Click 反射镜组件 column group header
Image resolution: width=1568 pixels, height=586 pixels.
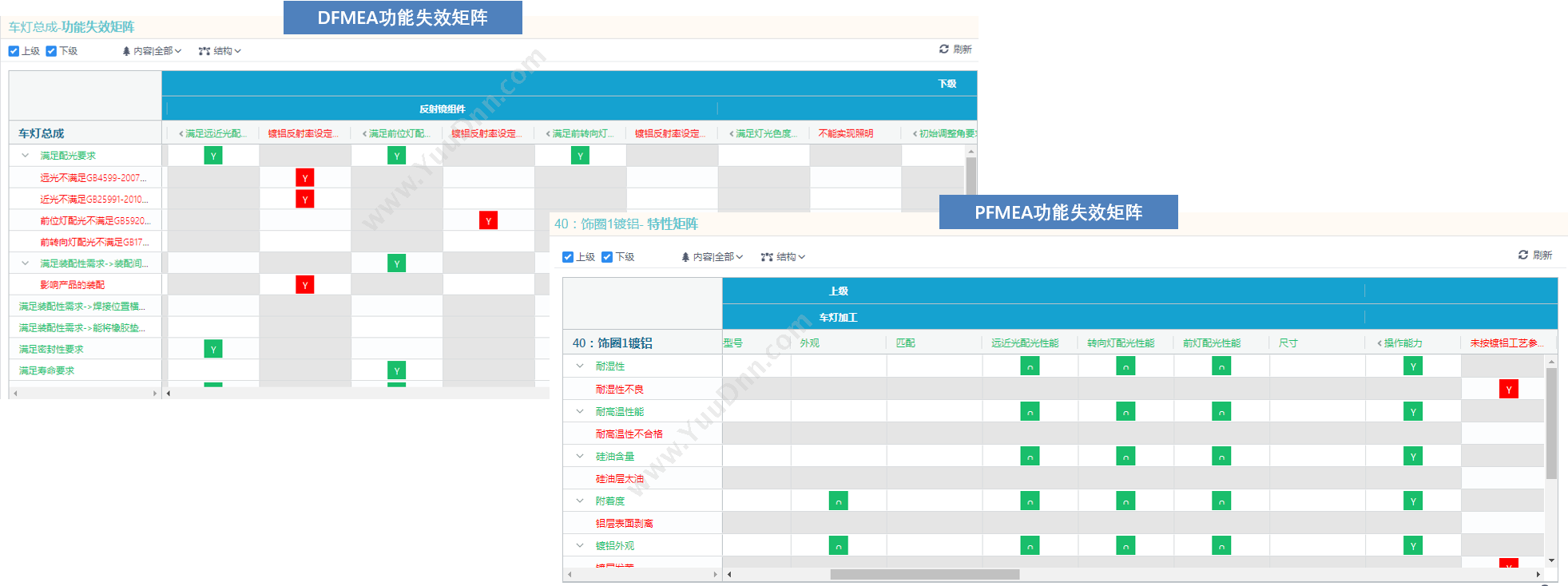[442, 109]
